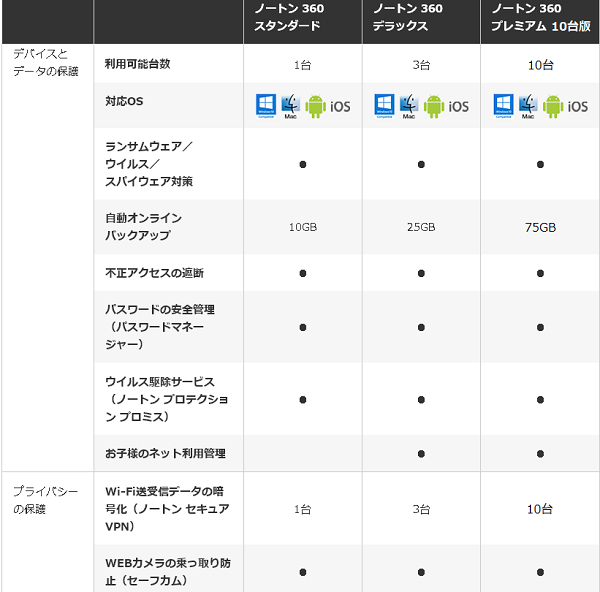Screen dimensions: 600x592
Task: Click the 25GB backup value
Action: (x=421, y=227)
